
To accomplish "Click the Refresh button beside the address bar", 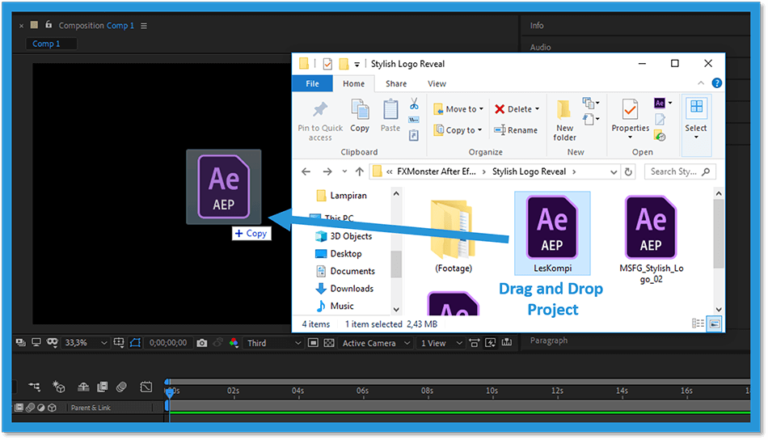I will [628, 171].
